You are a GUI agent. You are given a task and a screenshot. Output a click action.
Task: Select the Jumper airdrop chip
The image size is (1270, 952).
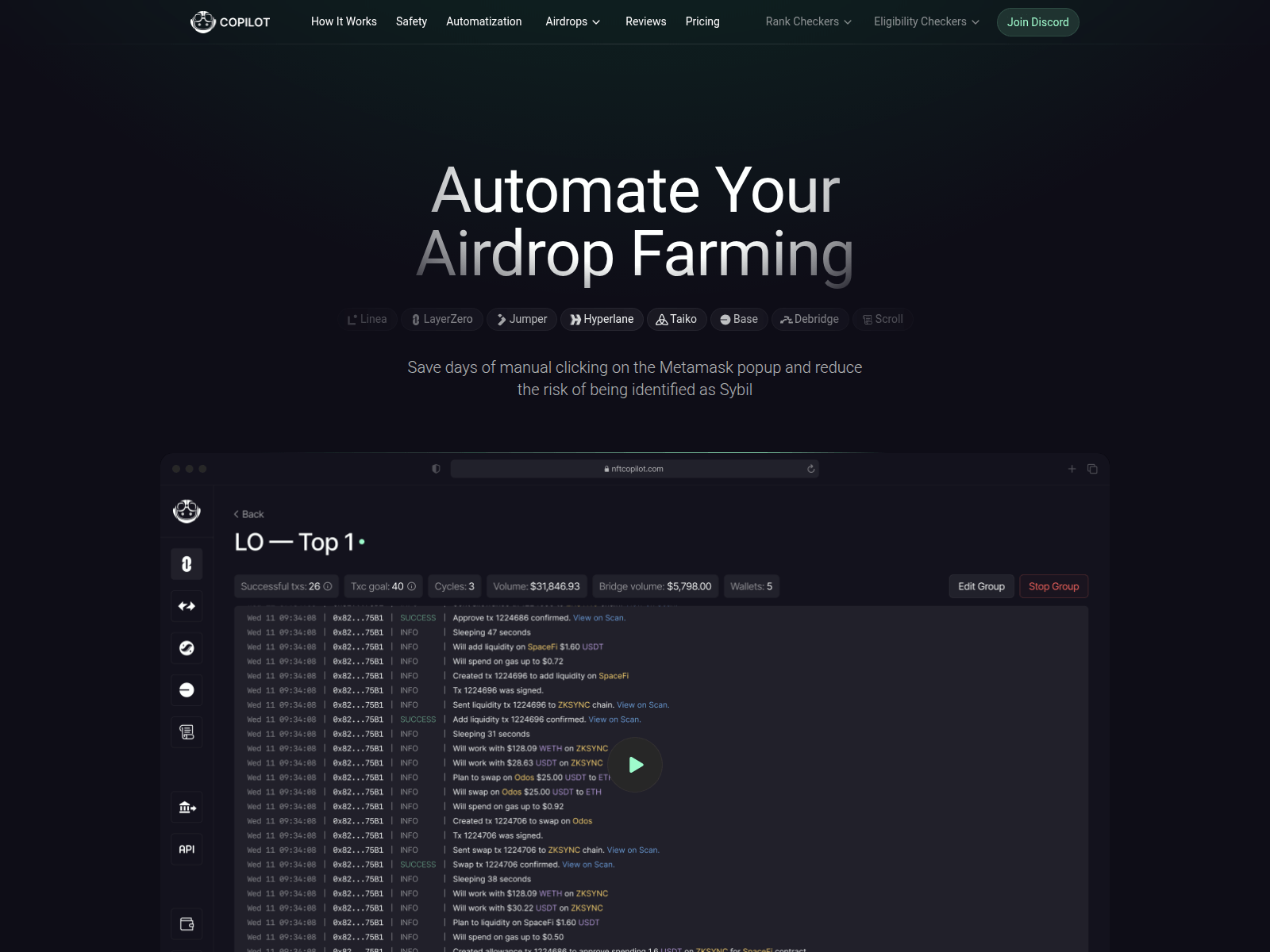[x=522, y=319]
